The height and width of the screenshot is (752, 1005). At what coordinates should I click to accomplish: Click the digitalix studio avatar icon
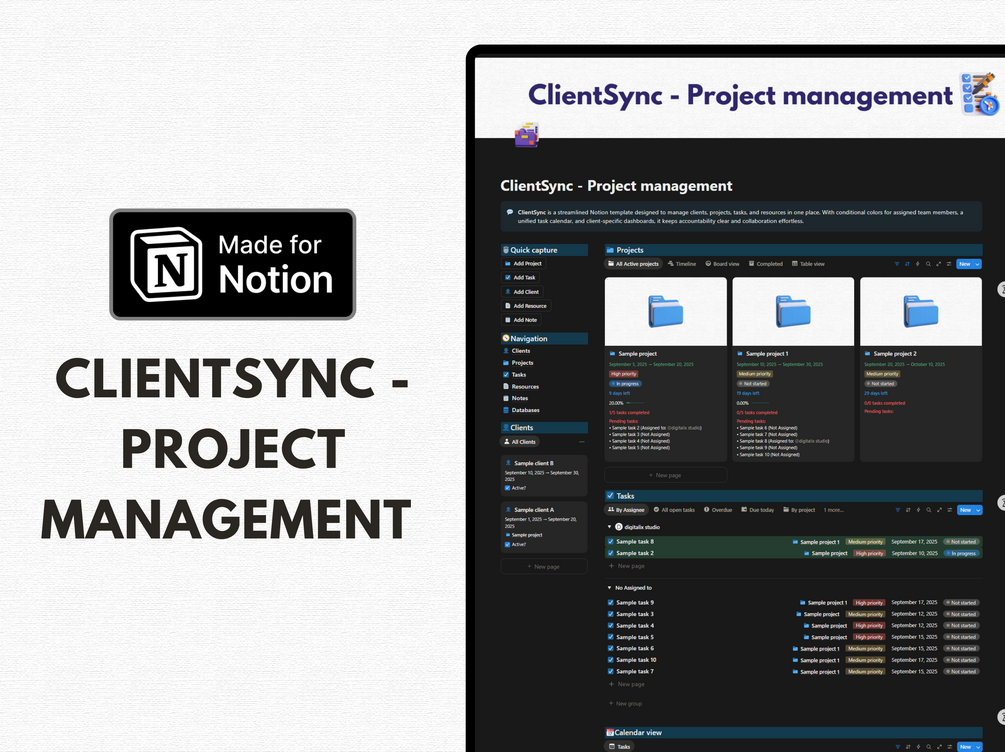click(x=619, y=527)
